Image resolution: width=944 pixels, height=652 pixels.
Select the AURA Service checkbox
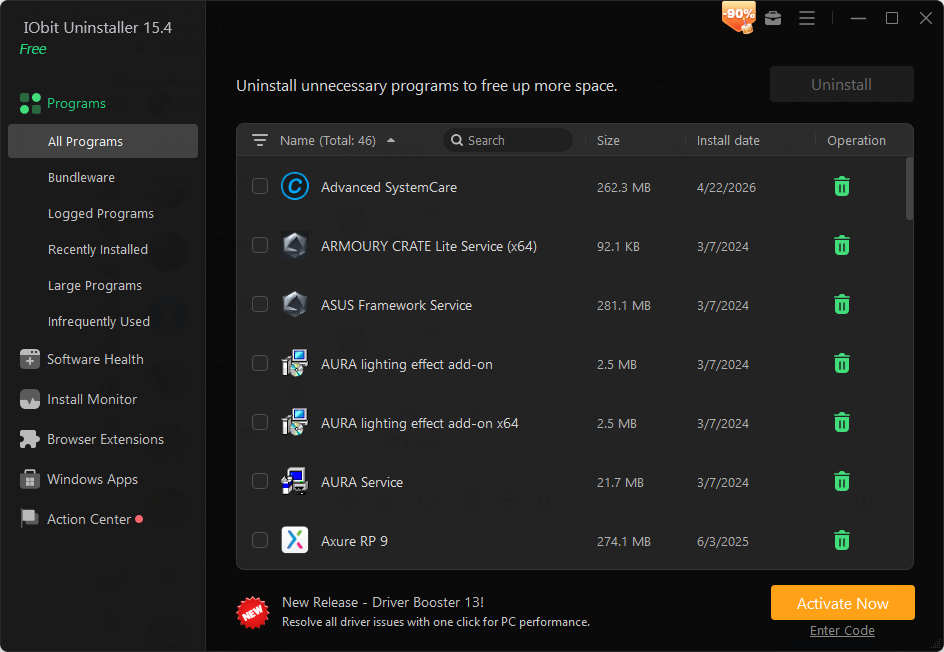tap(260, 481)
